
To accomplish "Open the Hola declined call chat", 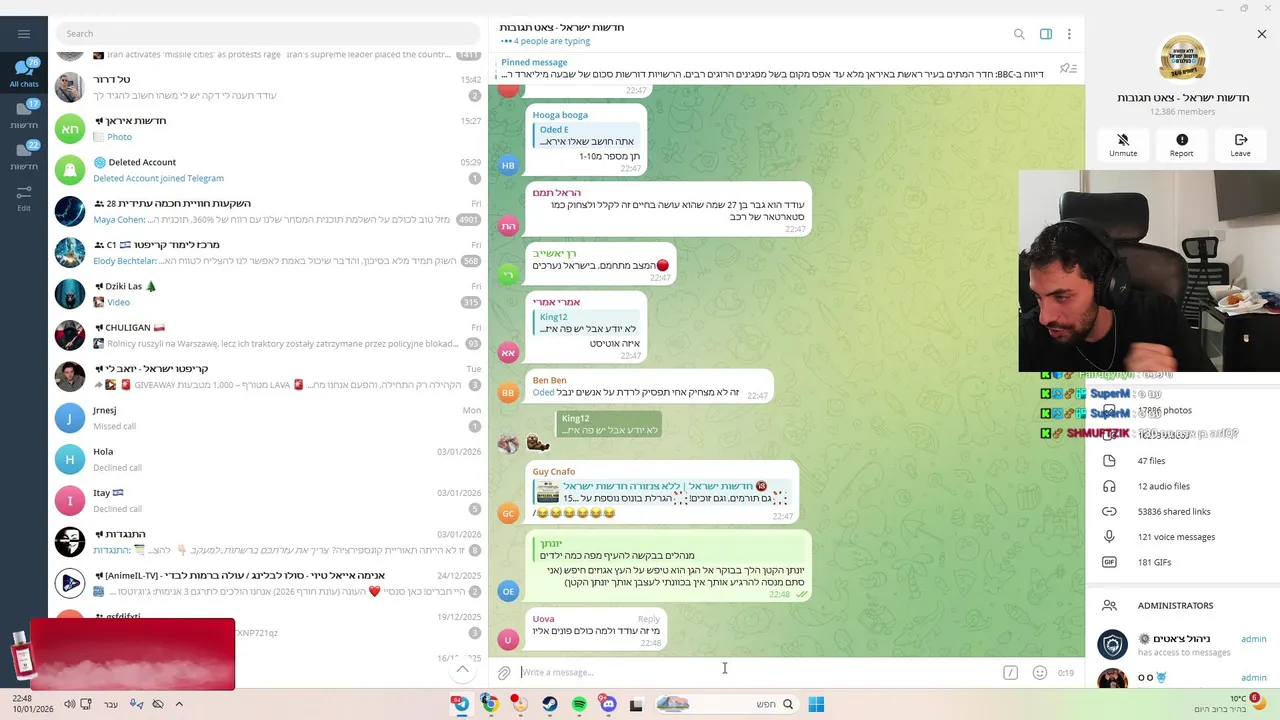I will pos(268,459).
